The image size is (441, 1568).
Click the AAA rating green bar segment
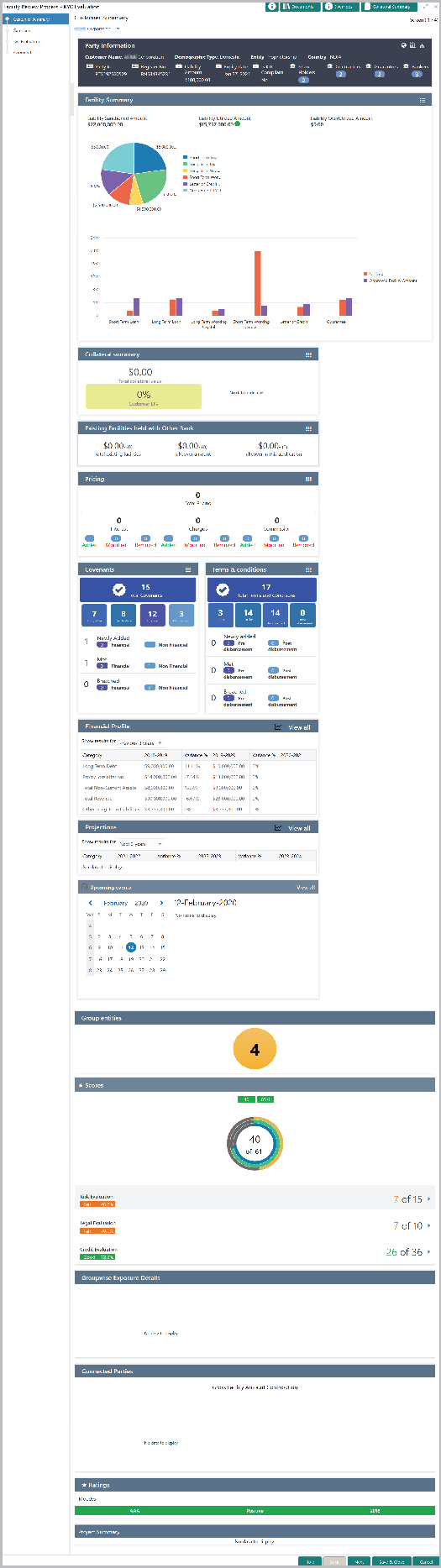coord(134,1510)
